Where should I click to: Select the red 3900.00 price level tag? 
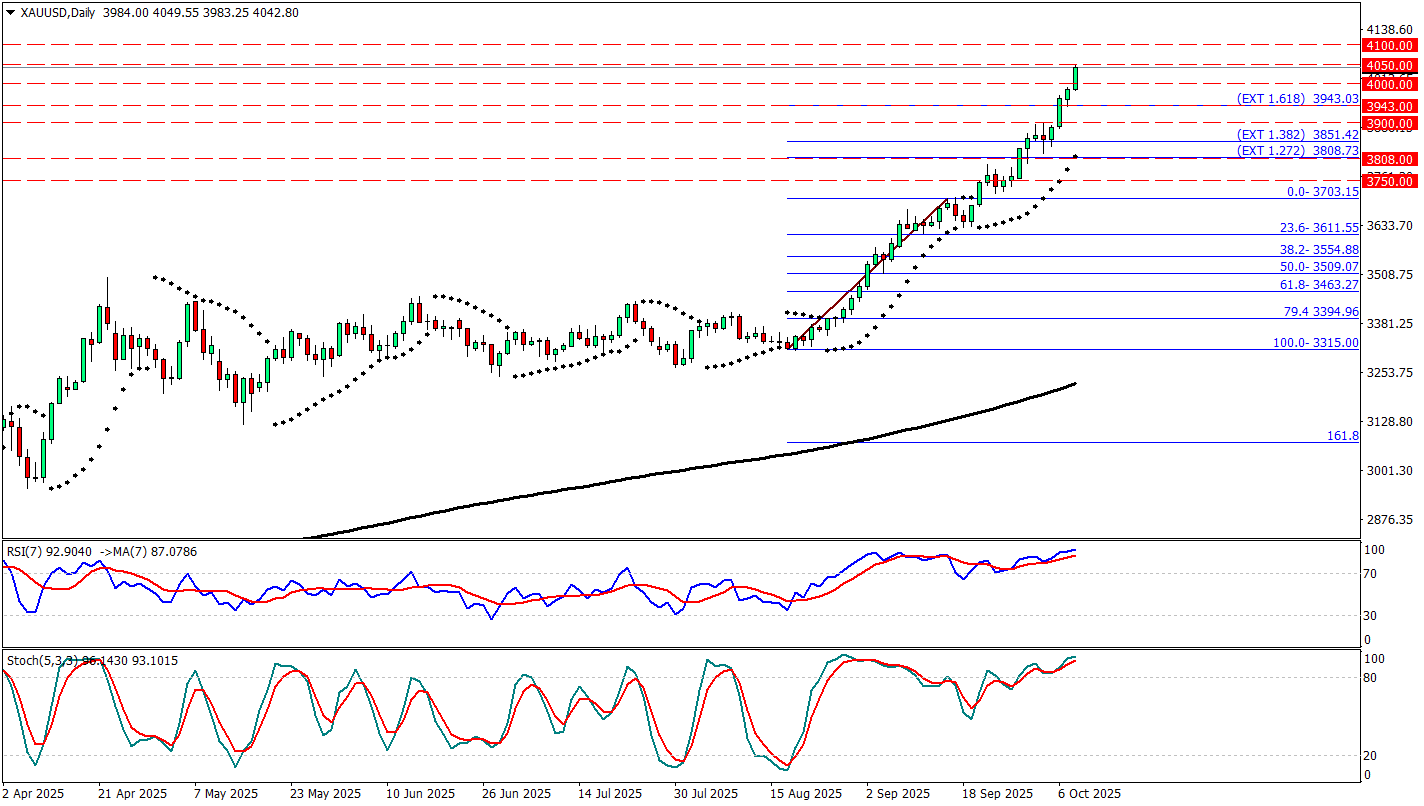pyautogui.click(x=1392, y=123)
